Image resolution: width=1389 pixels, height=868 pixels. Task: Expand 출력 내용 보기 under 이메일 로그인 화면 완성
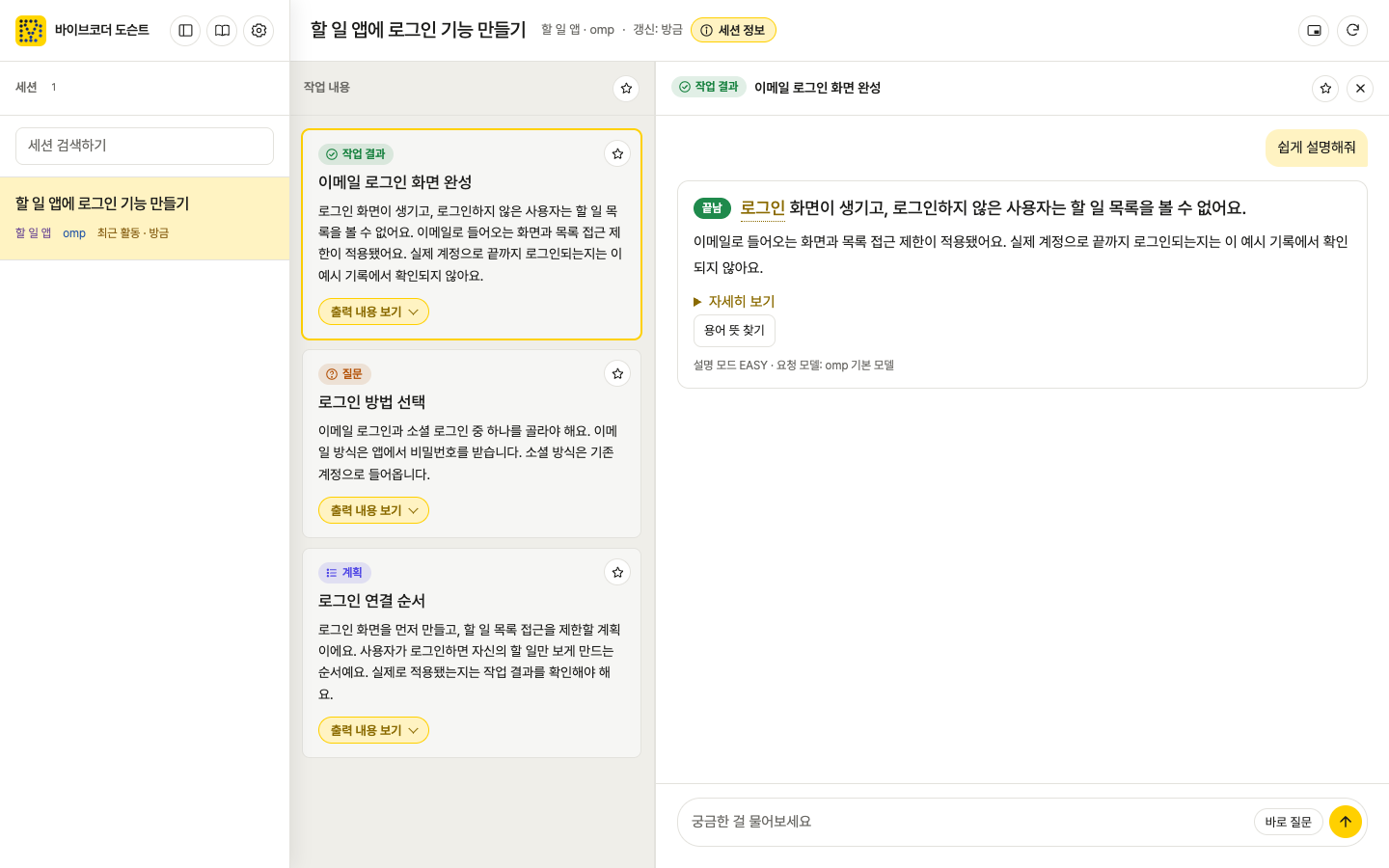(373, 312)
